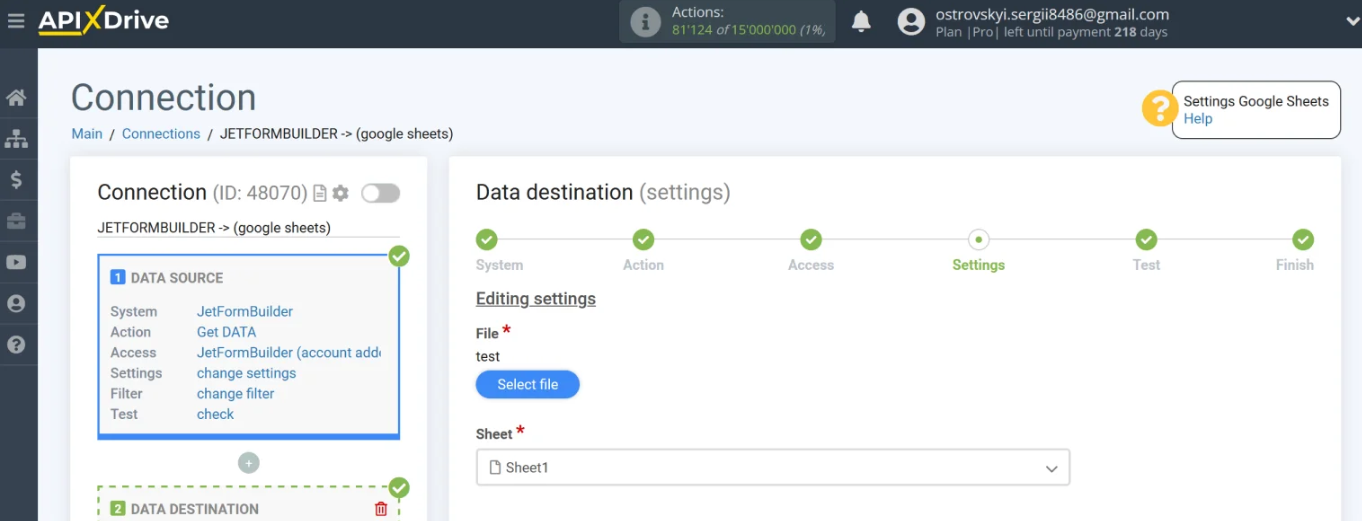The height and width of the screenshot is (521, 1362).
Task: Open notifications bell
Action: coord(861,22)
